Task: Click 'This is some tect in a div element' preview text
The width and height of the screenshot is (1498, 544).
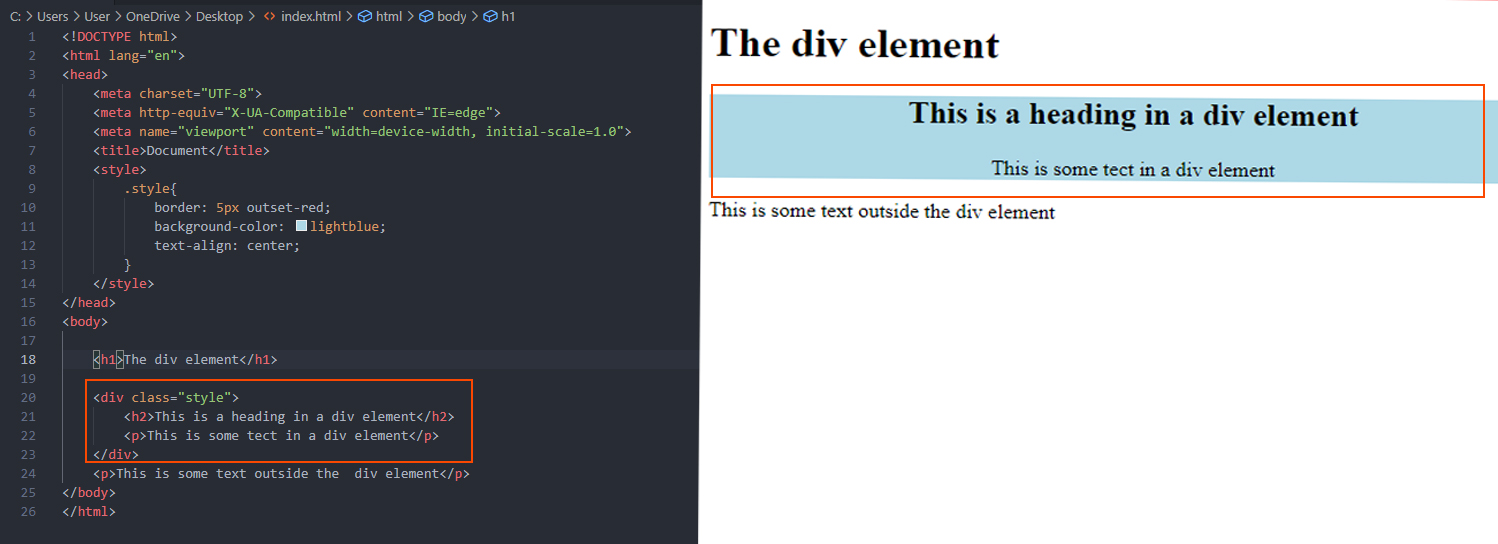Action: point(1133,169)
